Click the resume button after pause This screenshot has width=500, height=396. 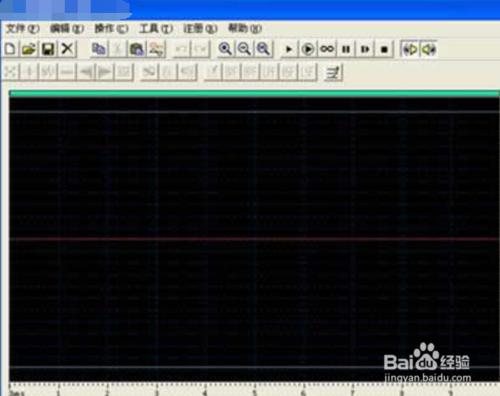tap(365, 49)
